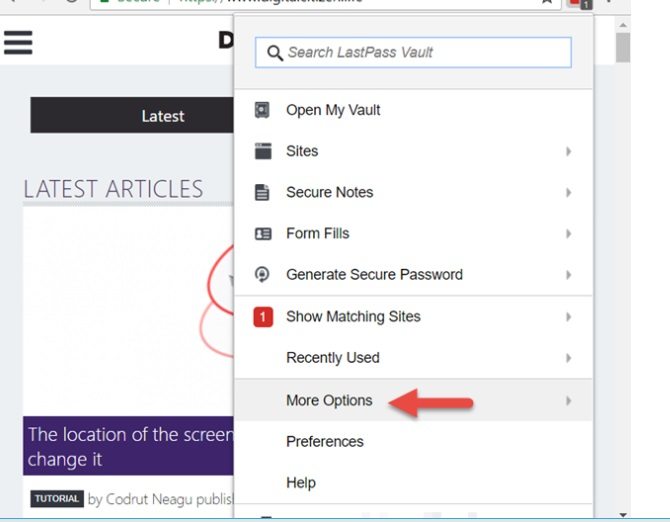Select the Sites menu entry
Screen dimensions: 670x522
[413, 151]
